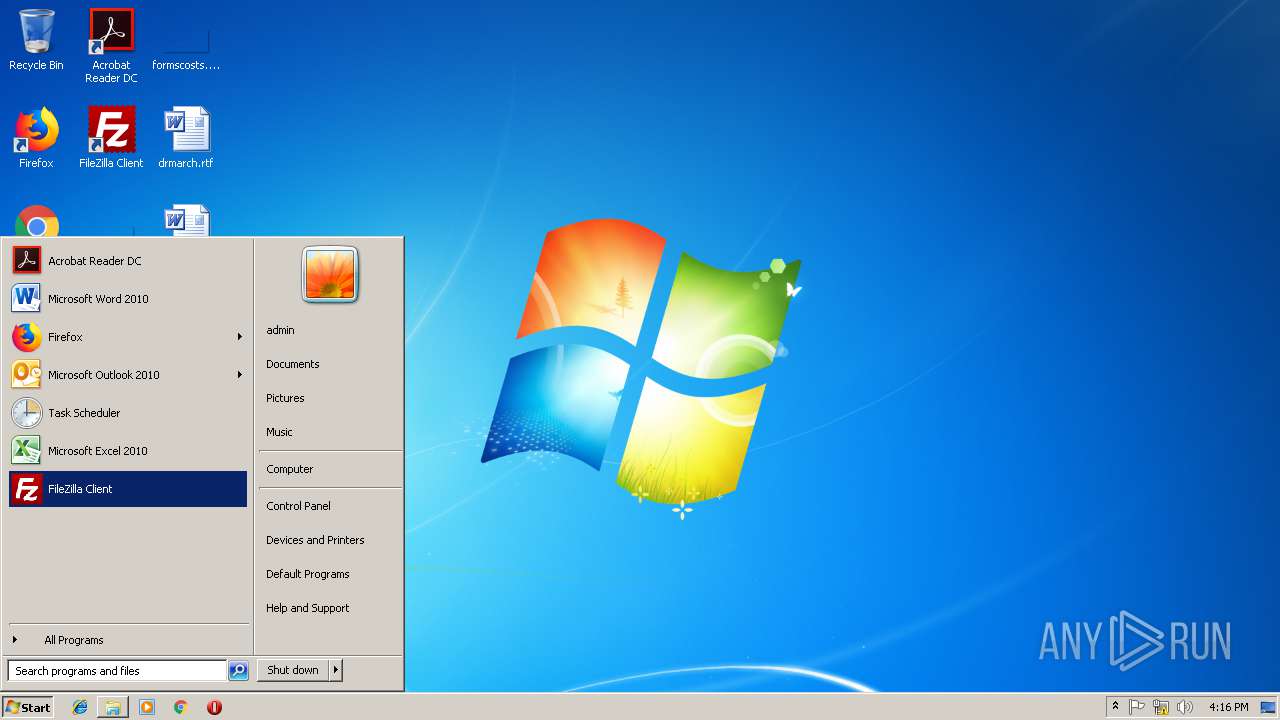Click the volume speaker tray icon
The height and width of the screenshot is (720, 1280).
(x=1185, y=707)
